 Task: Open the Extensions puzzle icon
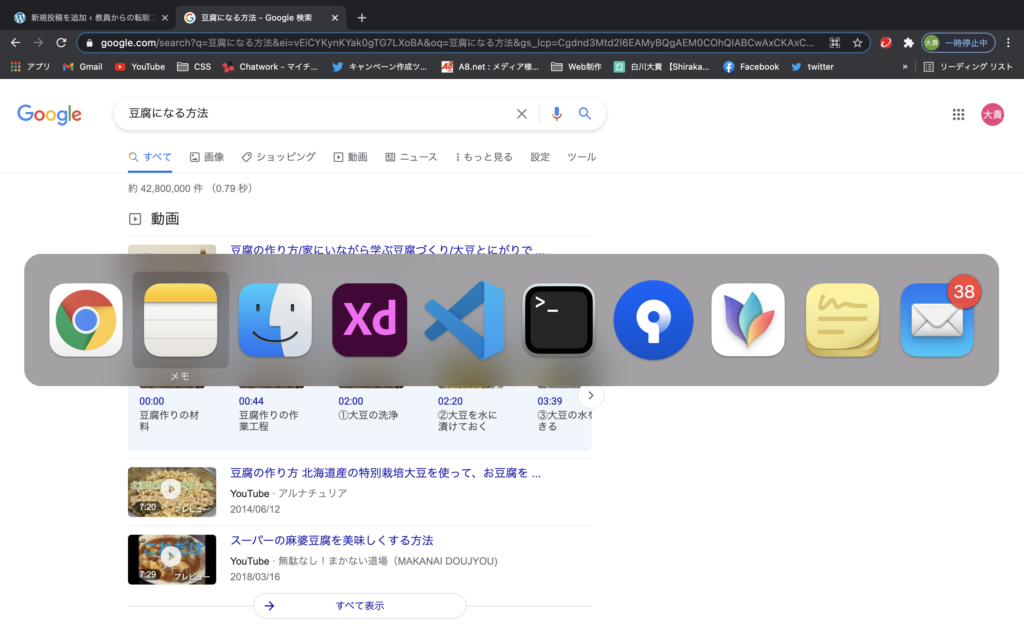click(x=908, y=43)
